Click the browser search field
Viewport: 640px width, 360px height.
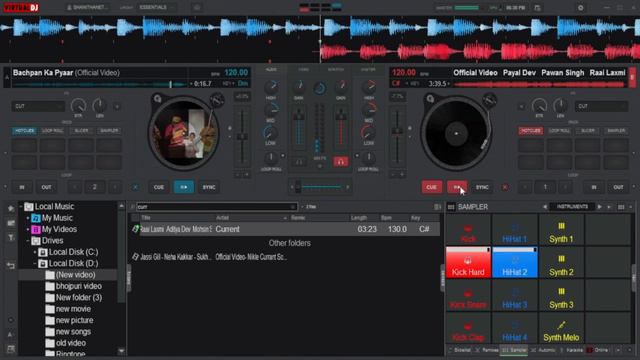(216, 207)
